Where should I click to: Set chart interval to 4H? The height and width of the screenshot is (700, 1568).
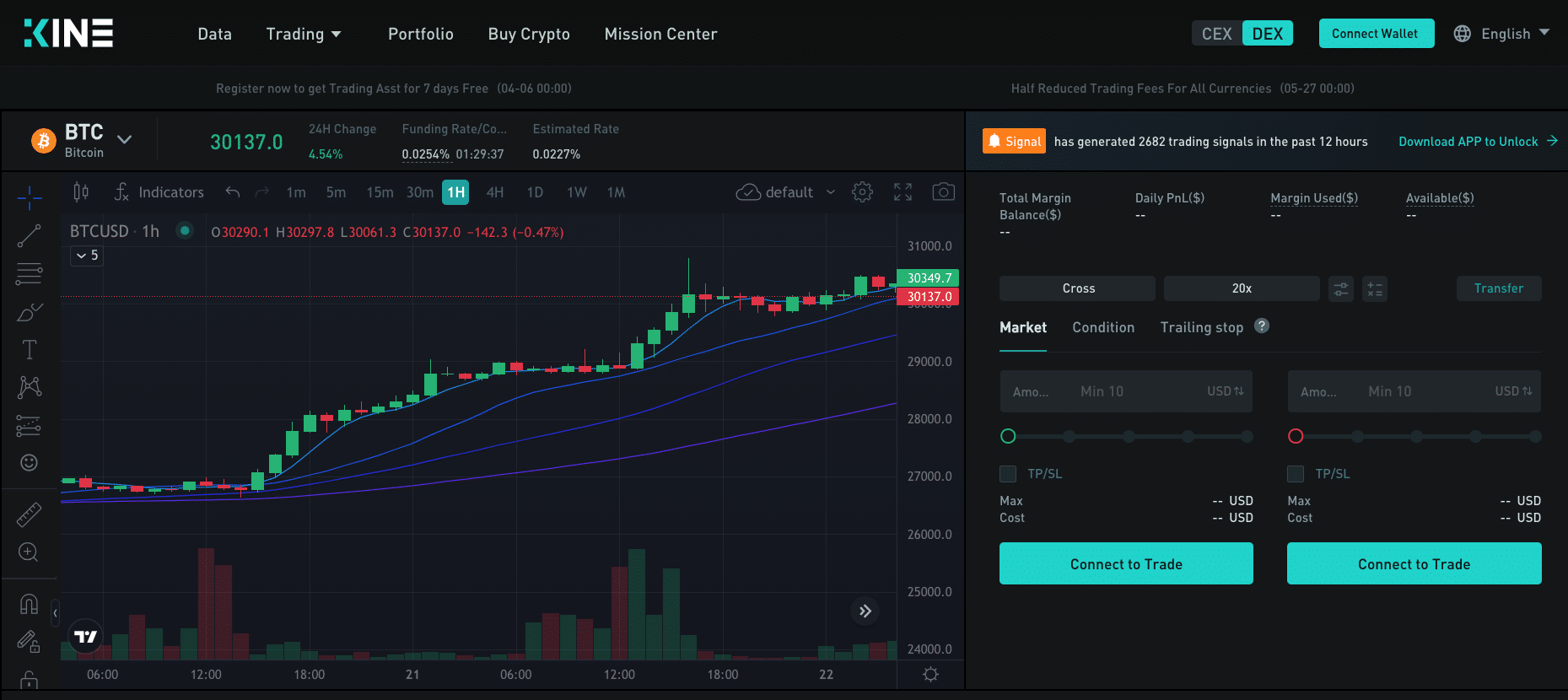point(495,192)
